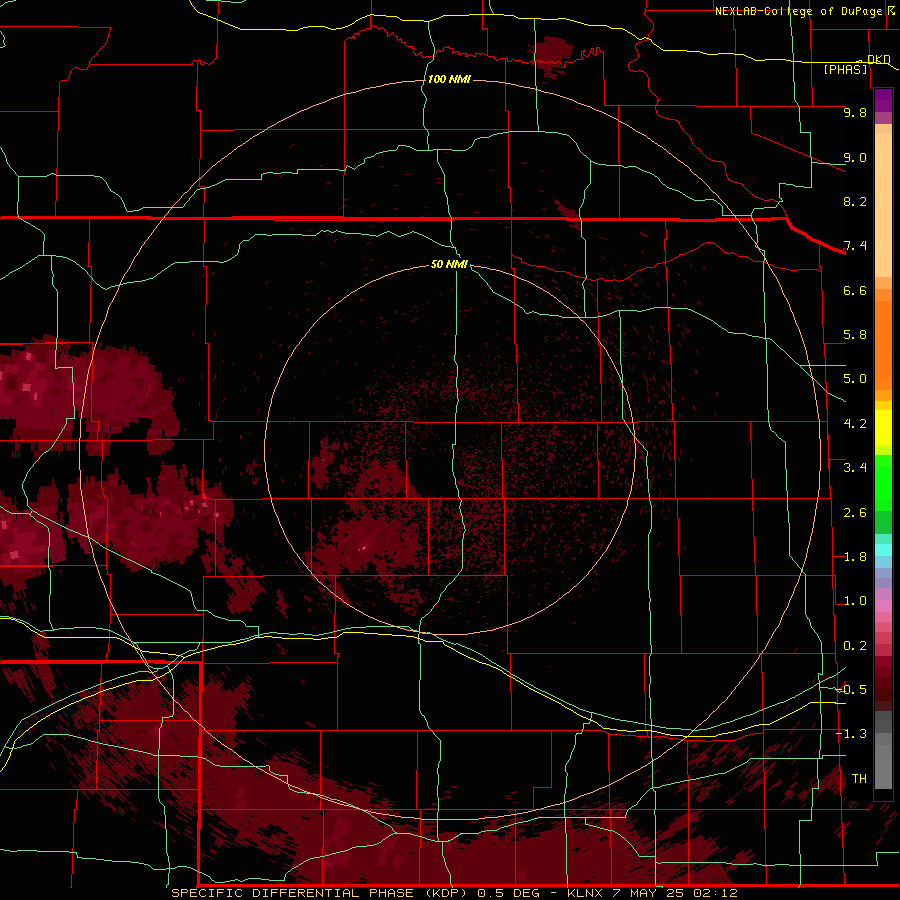Image resolution: width=900 pixels, height=900 pixels.
Task: Click the NEXLAB-College of DuPage watermark text
Action: (799, 11)
